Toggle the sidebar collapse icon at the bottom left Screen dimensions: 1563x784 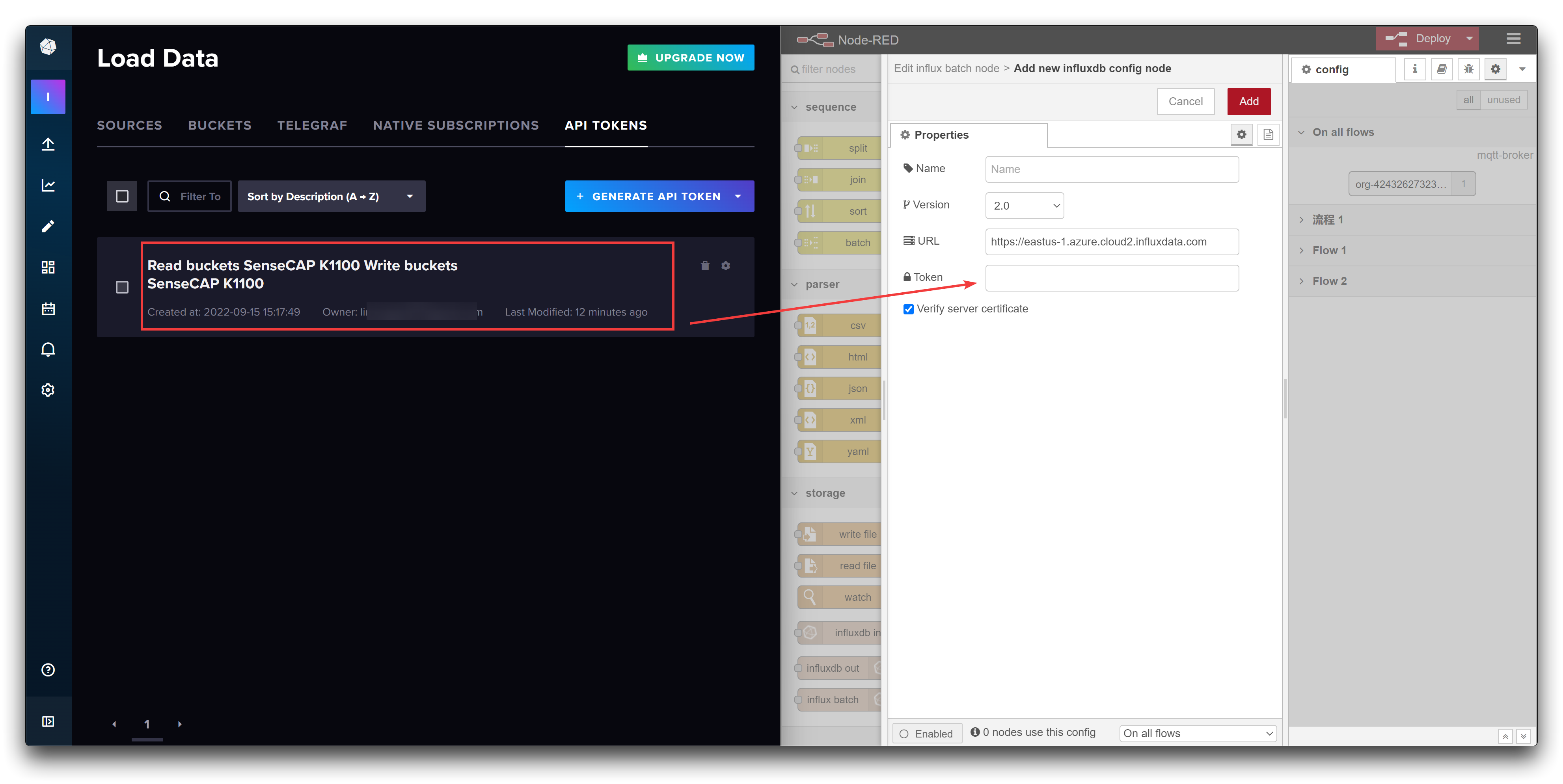coord(48,721)
